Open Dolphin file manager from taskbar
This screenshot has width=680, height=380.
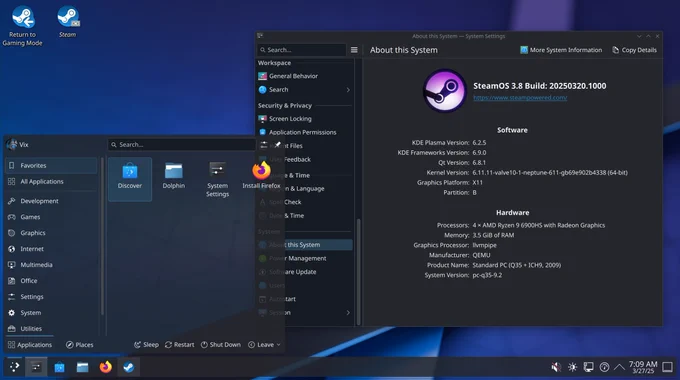click(82, 367)
